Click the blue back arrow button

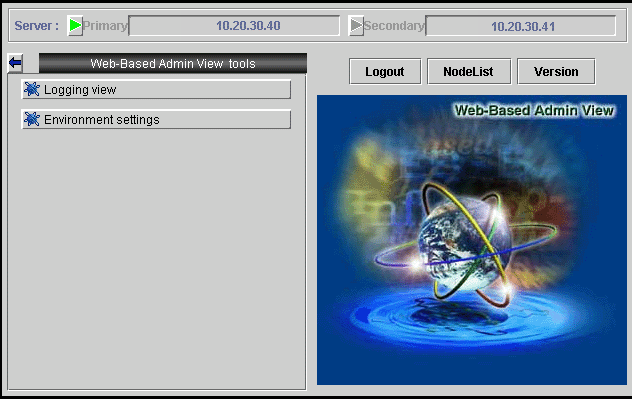[15, 63]
